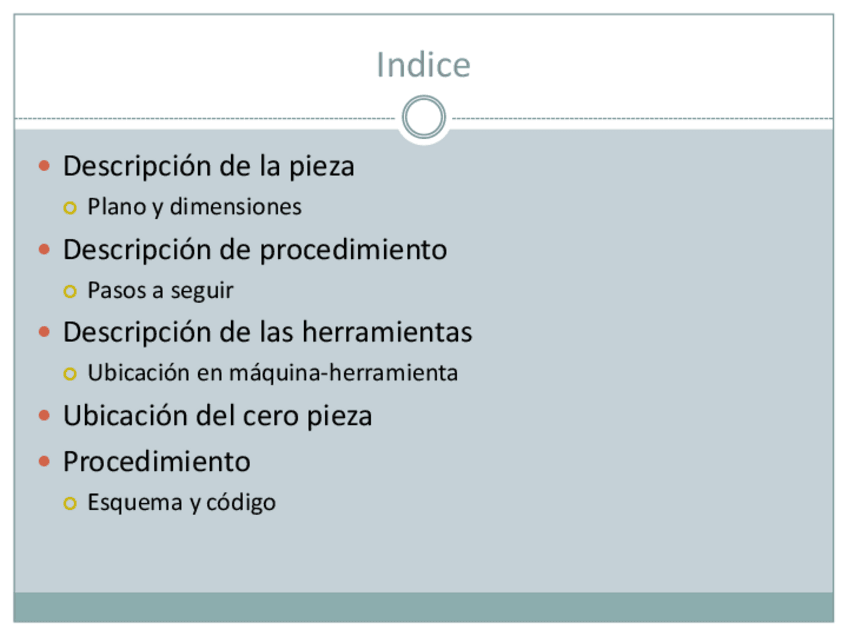848x636 pixels.
Task: Select the "Descripción de las herramientas" line
Action: [x=267, y=331]
